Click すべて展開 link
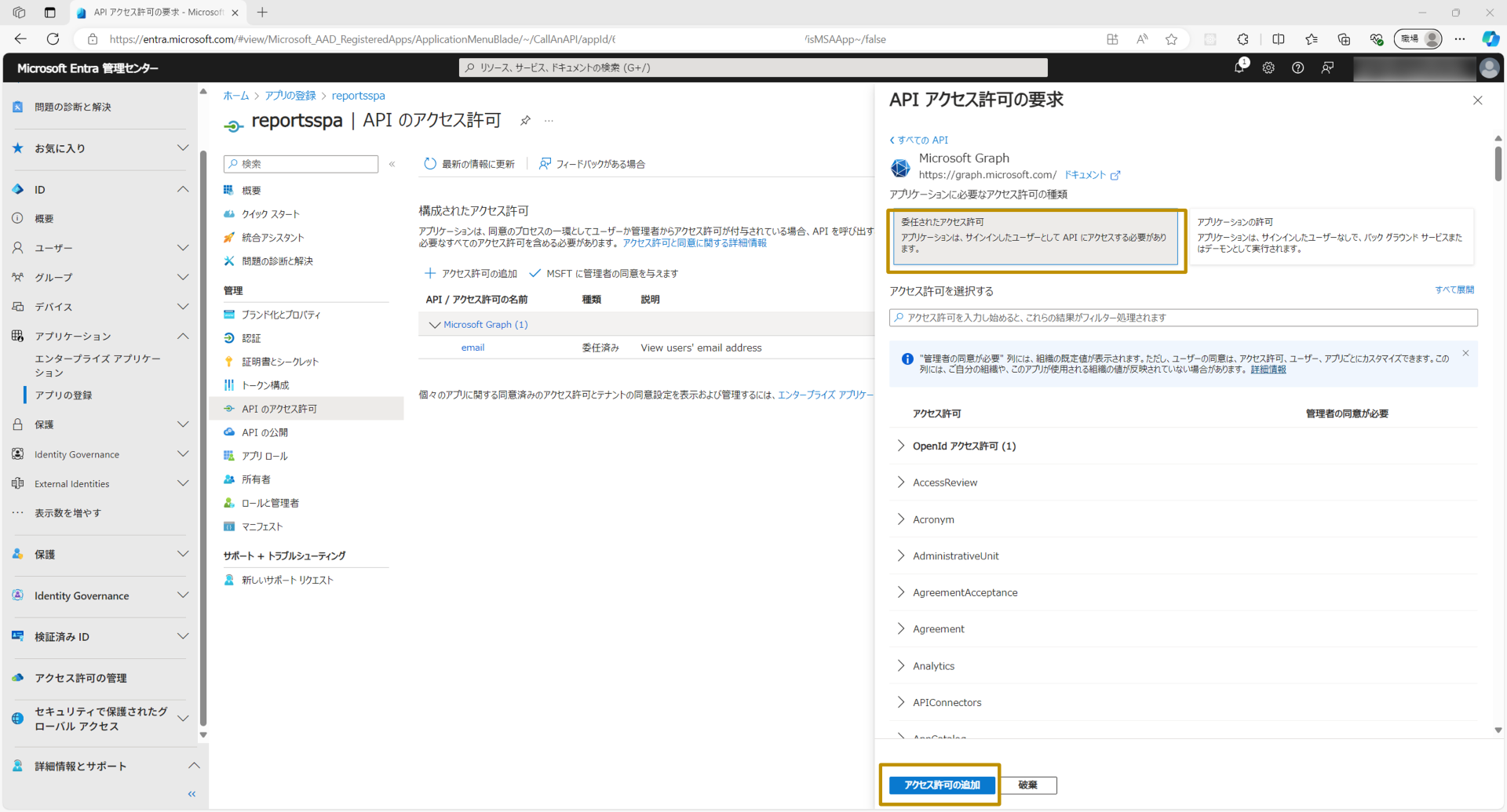The height and width of the screenshot is (812, 1507). pos(1454,289)
